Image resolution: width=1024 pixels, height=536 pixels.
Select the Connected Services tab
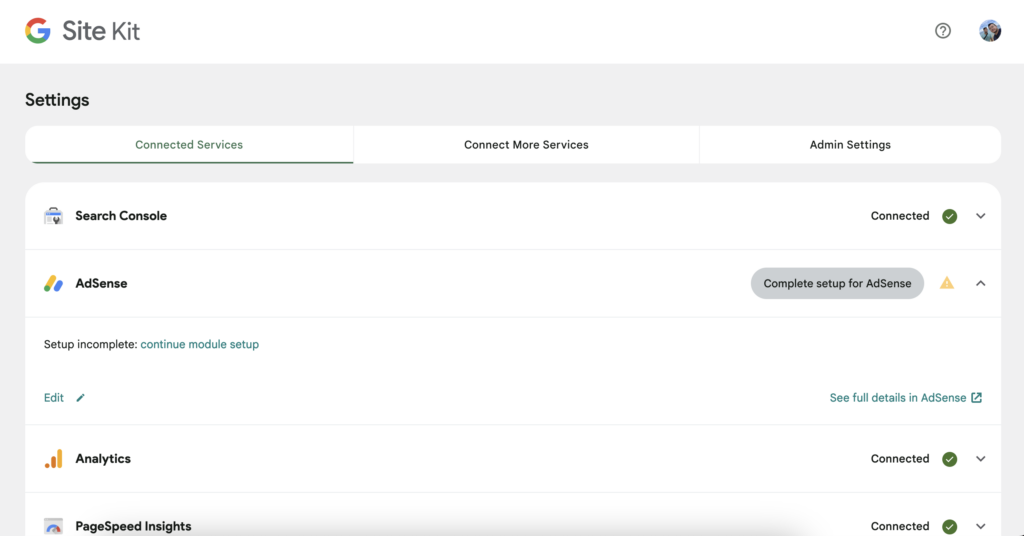pyautogui.click(x=189, y=145)
